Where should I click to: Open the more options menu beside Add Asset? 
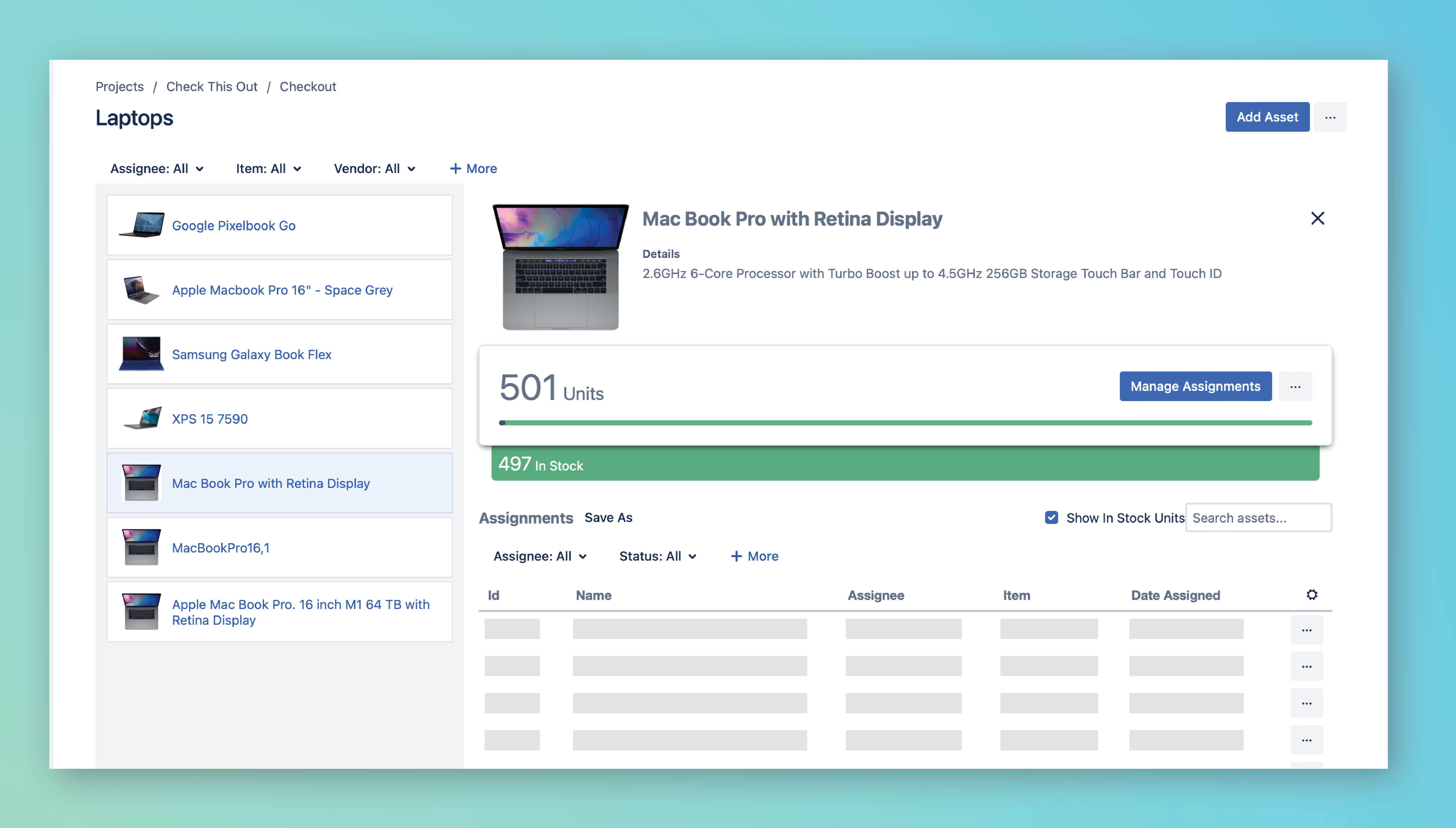tap(1330, 117)
